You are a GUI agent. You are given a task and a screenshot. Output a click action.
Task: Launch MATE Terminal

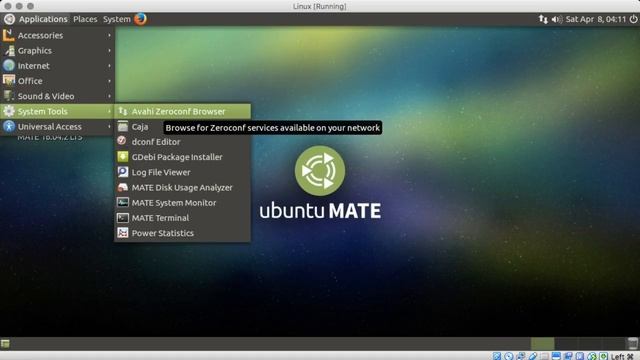pos(182,218)
